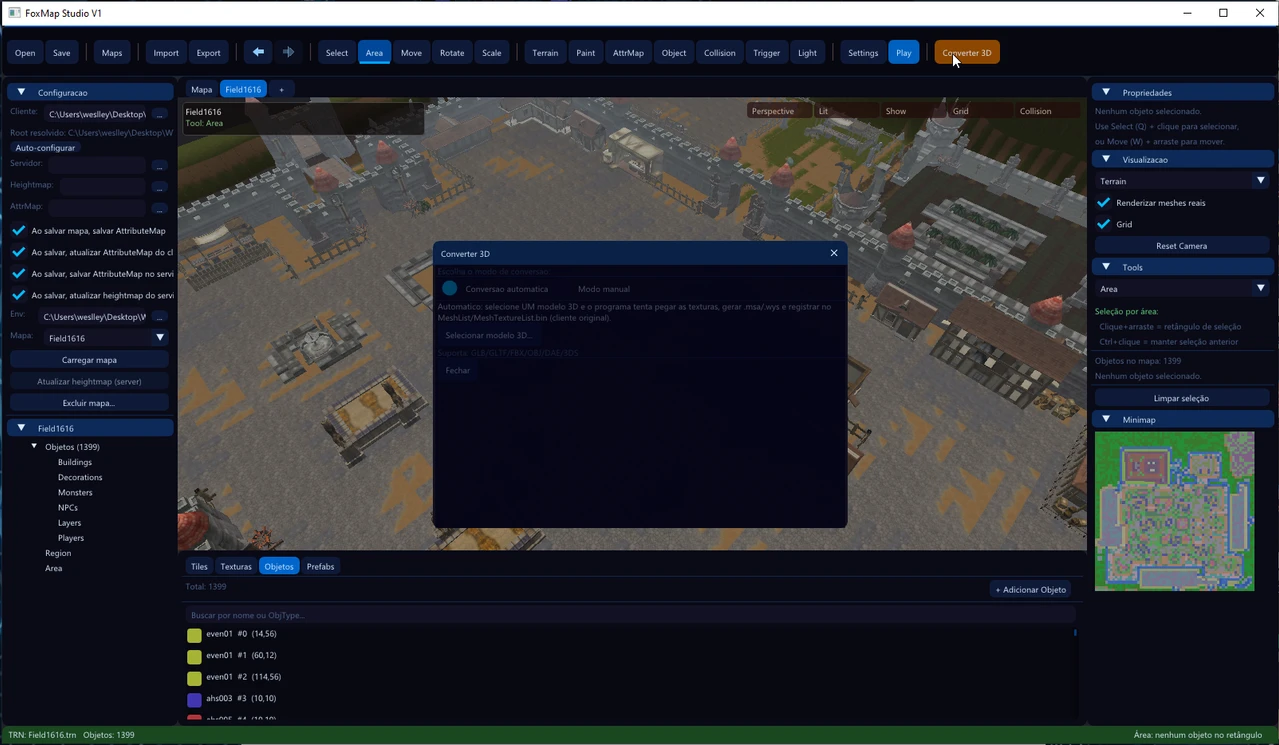Click the 'Buscar por nome ou ObjType' search field

click(x=630, y=615)
